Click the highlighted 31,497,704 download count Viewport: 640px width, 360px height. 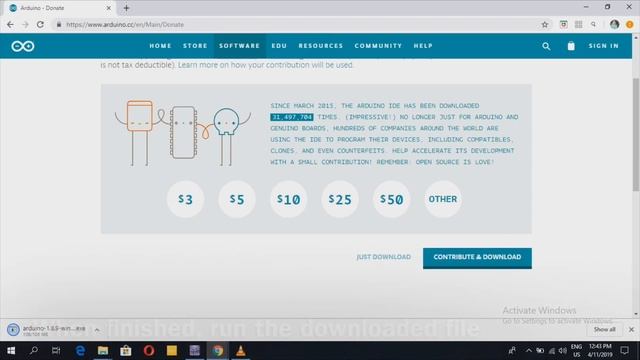[292, 117]
